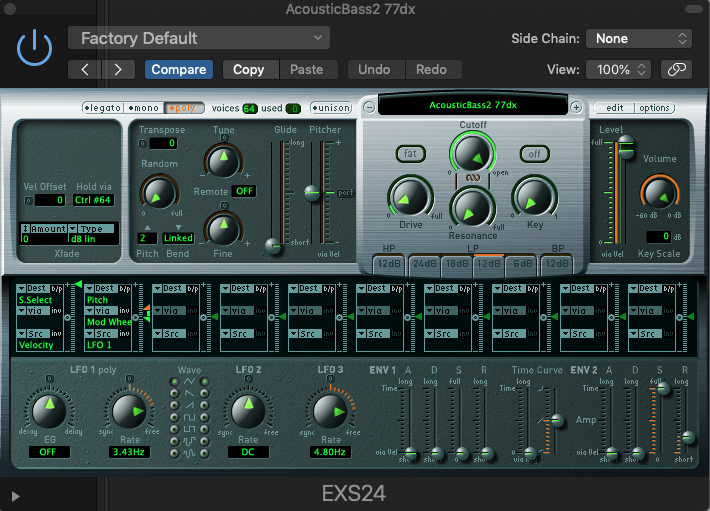This screenshot has width=710, height=511.
Task: Open the Side Chain dropdown
Action: pos(638,38)
